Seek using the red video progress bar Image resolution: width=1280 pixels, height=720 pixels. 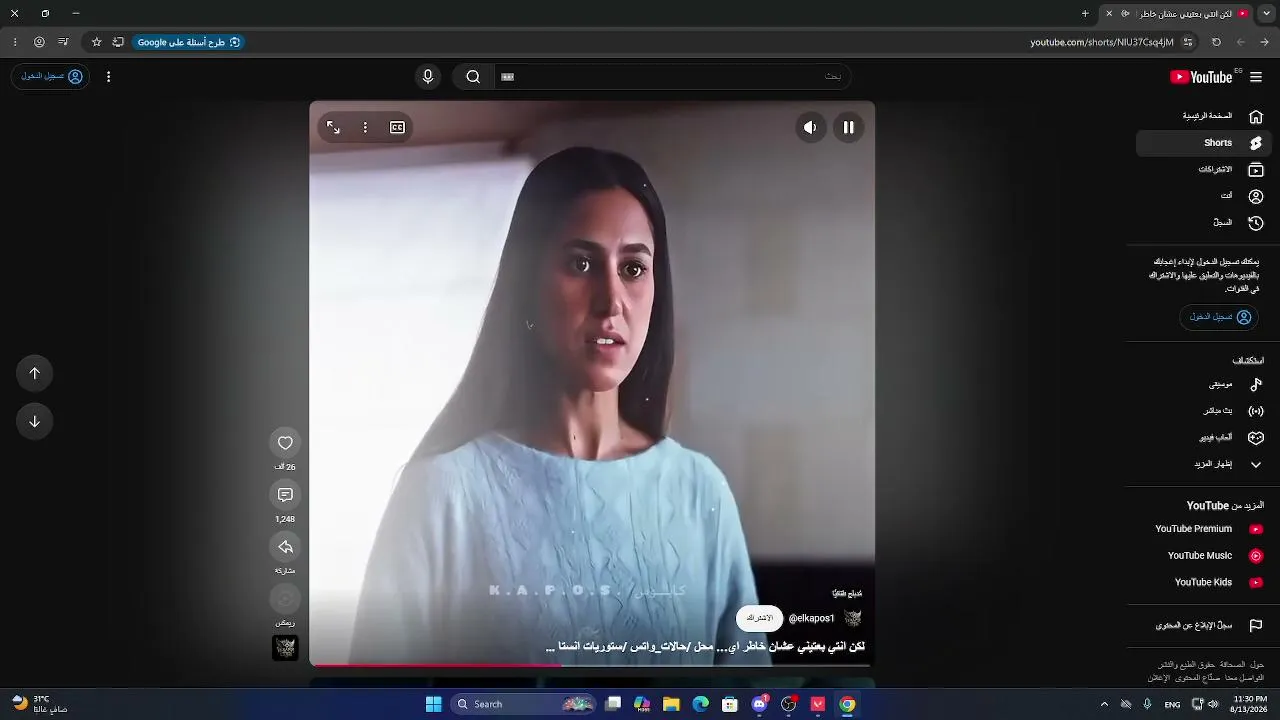(x=592, y=664)
